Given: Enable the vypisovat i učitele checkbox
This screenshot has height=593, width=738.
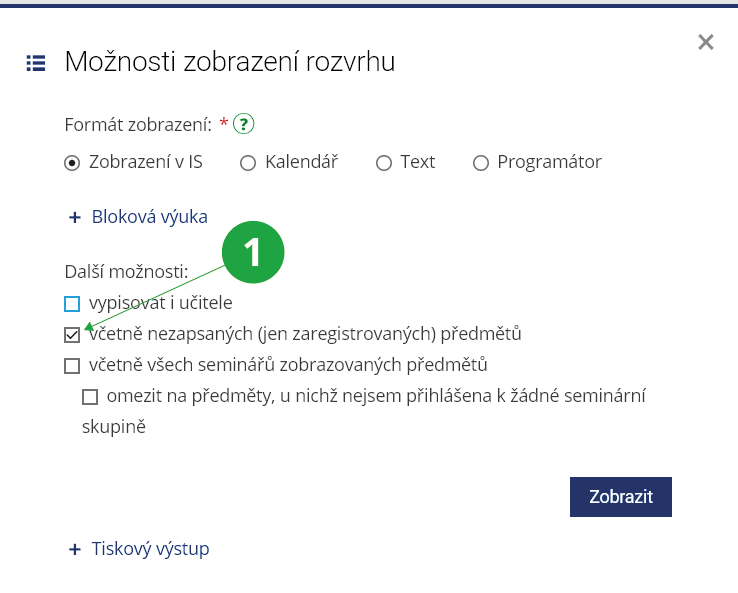Looking at the screenshot, I should (x=72, y=303).
